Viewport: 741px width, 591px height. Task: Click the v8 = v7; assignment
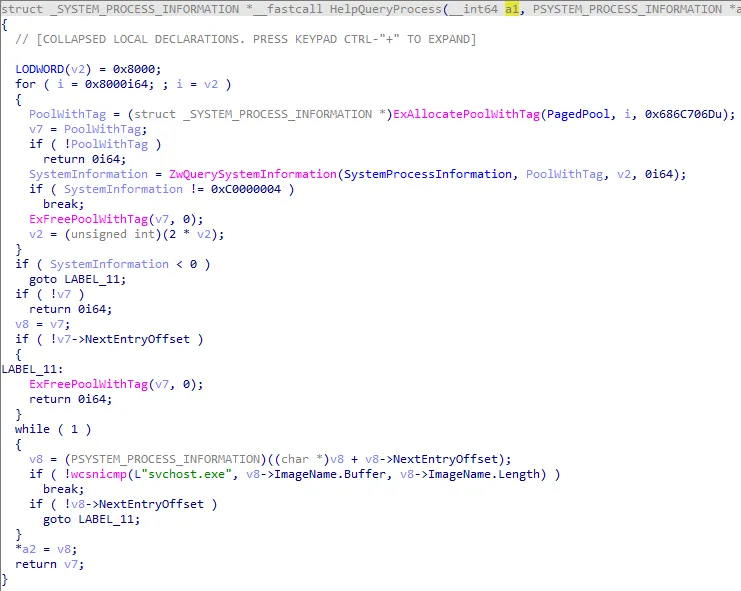(x=43, y=324)
